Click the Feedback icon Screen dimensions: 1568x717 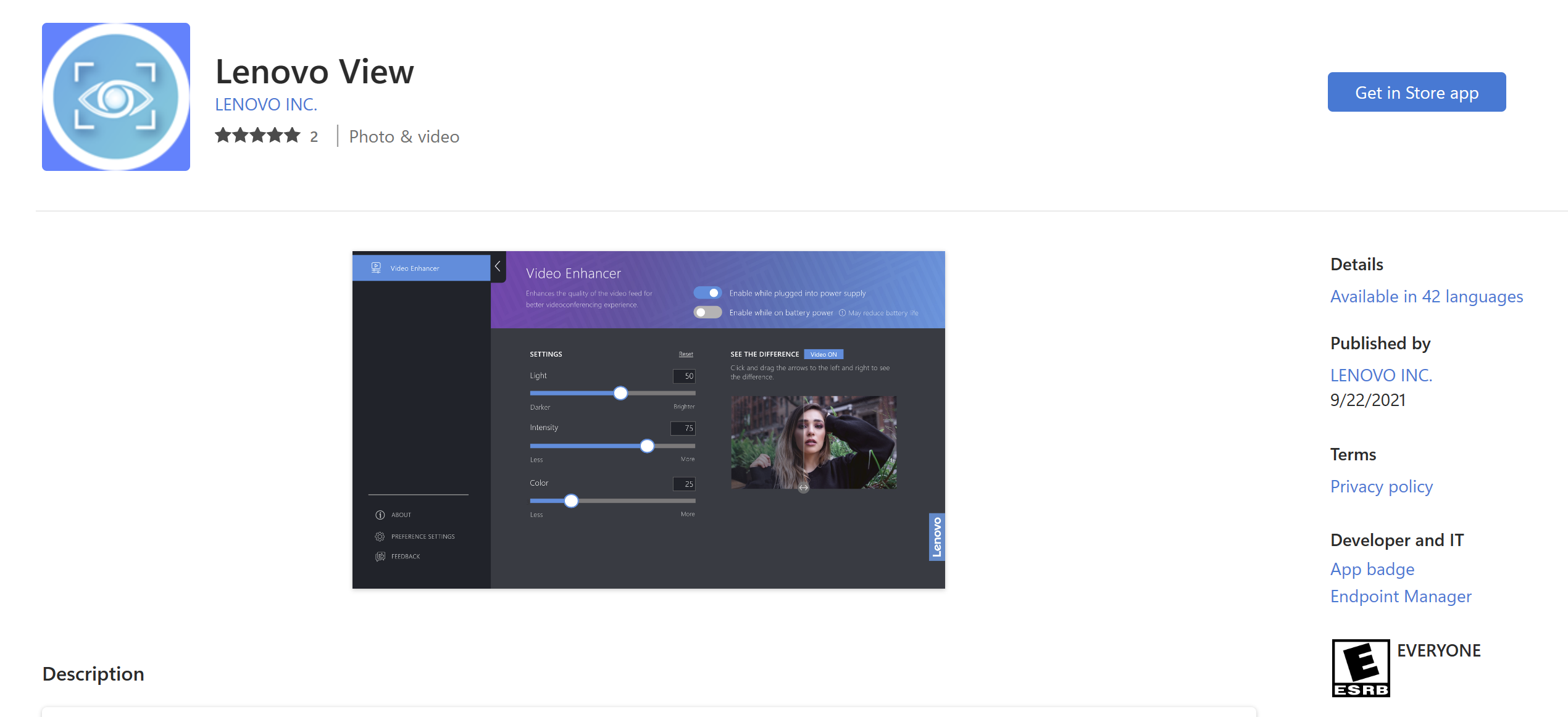point(380,556)
